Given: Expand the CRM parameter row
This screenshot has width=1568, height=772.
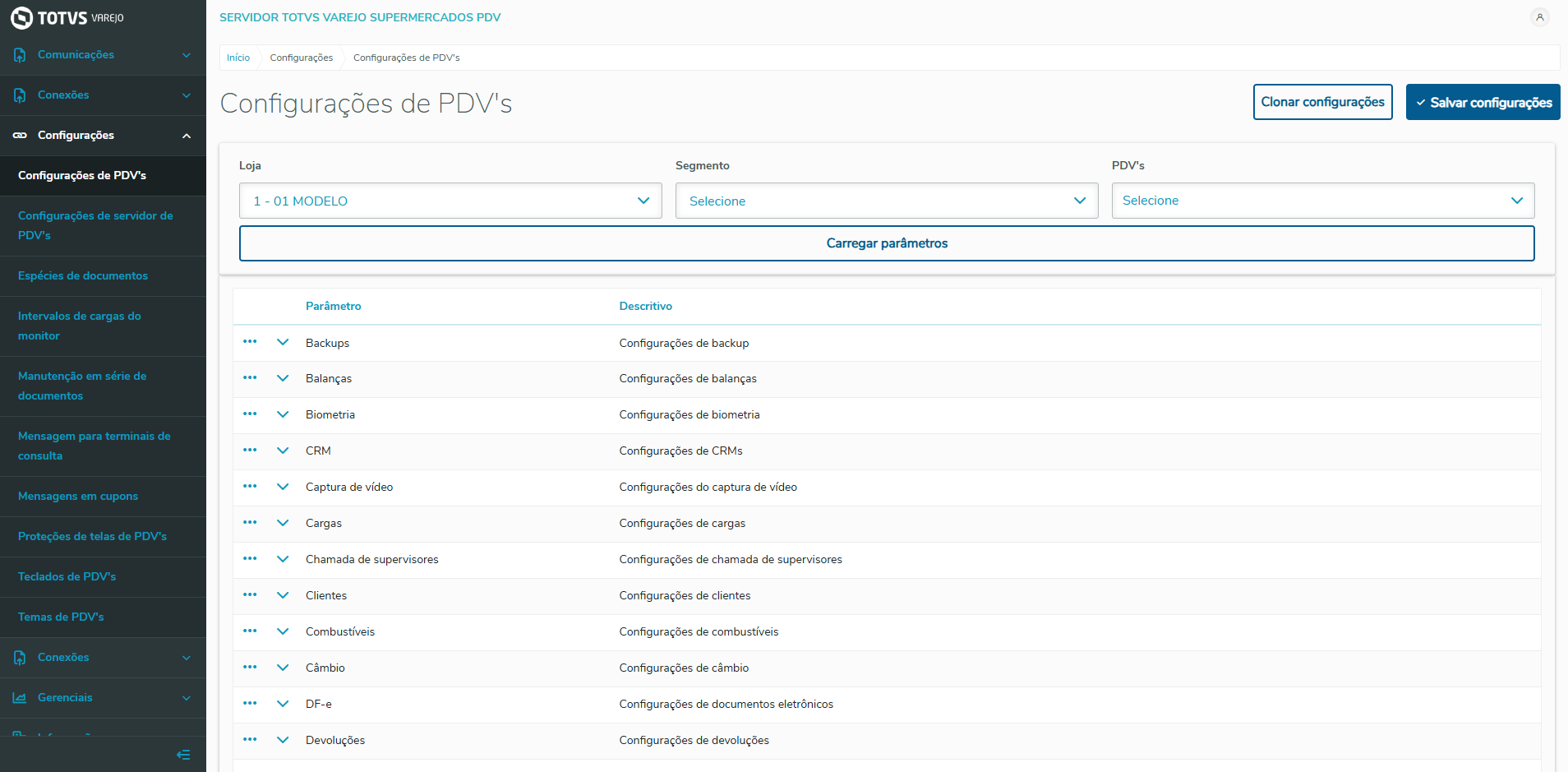Looking at the screenshot, I should point(283,451).
